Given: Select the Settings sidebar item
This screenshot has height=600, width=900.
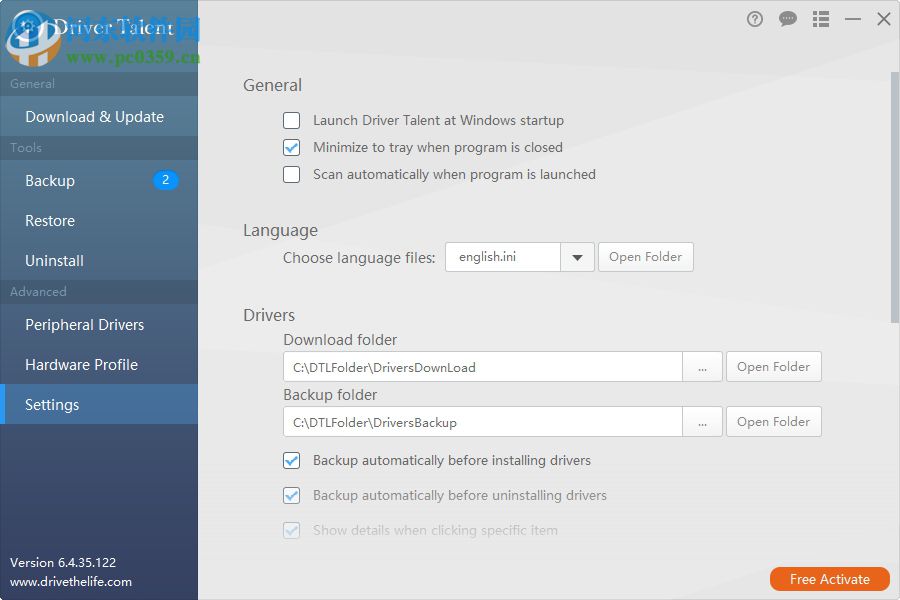Looking at the screenshot, I should coord(99,405).
